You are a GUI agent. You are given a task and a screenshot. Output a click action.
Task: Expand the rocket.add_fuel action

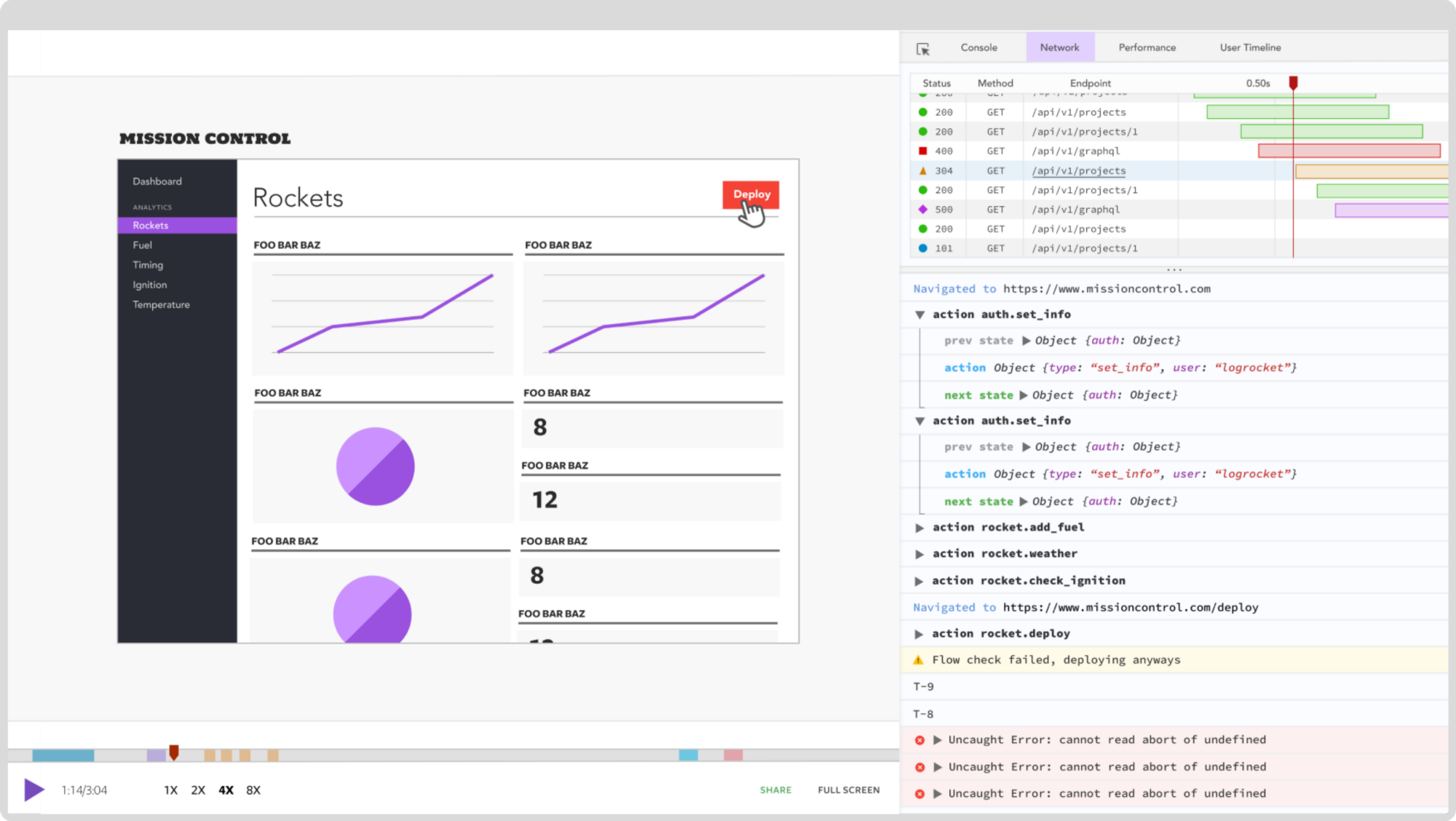tap(918, 527)
